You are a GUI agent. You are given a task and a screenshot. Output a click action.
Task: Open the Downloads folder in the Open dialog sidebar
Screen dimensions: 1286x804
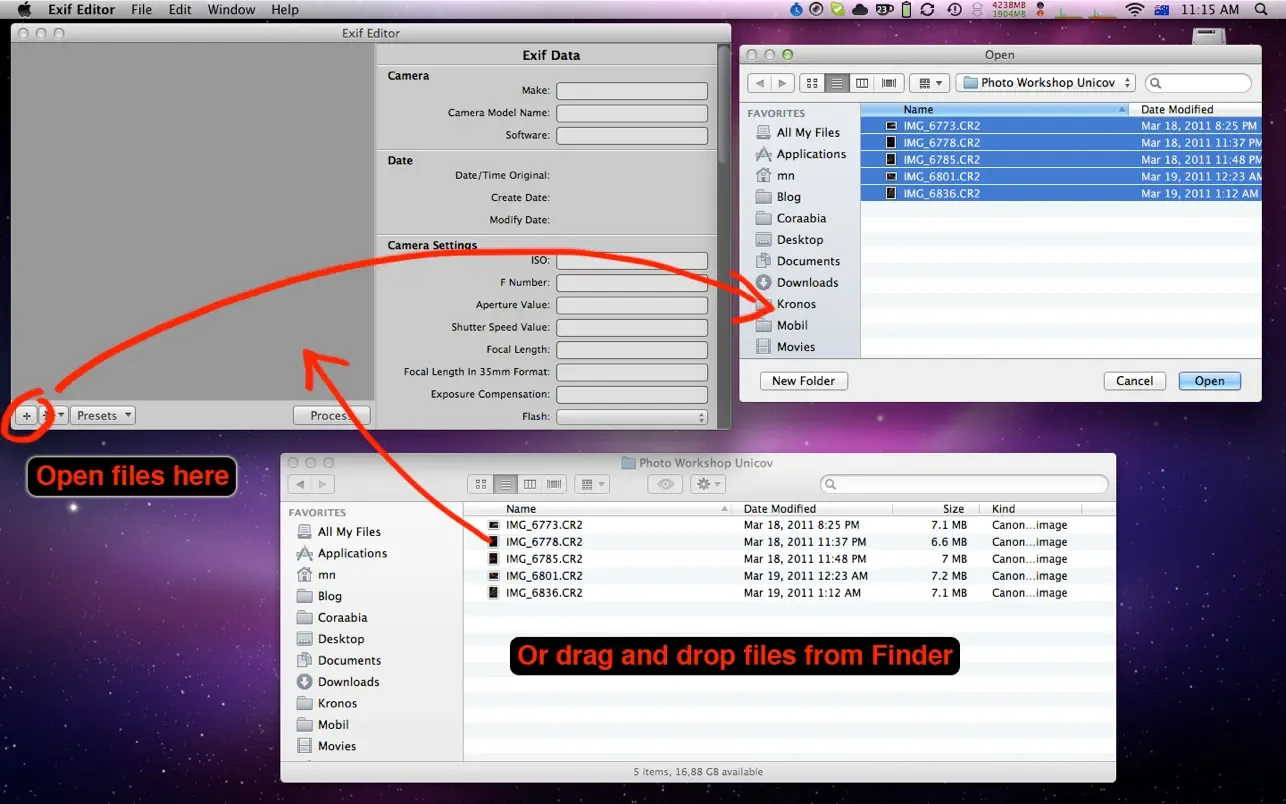[x=806, y=283]
